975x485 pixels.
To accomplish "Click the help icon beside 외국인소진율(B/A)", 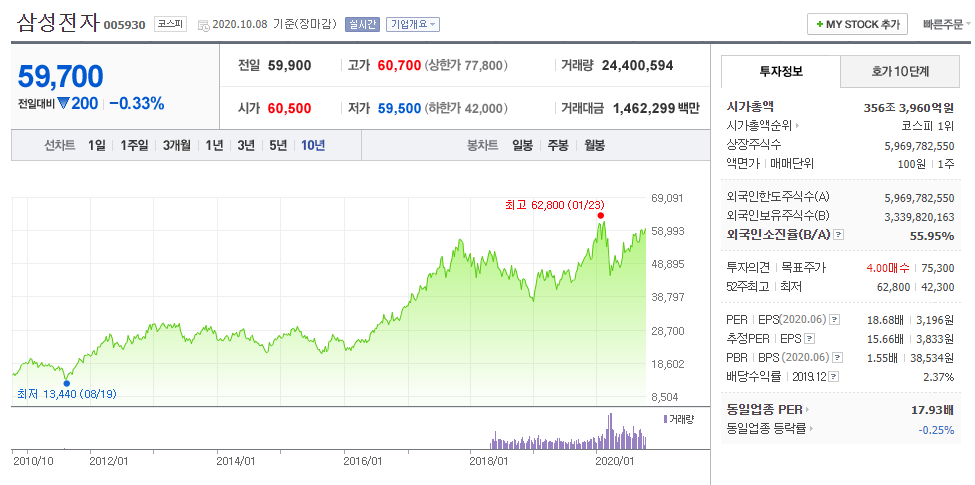I will pos(839,235).
